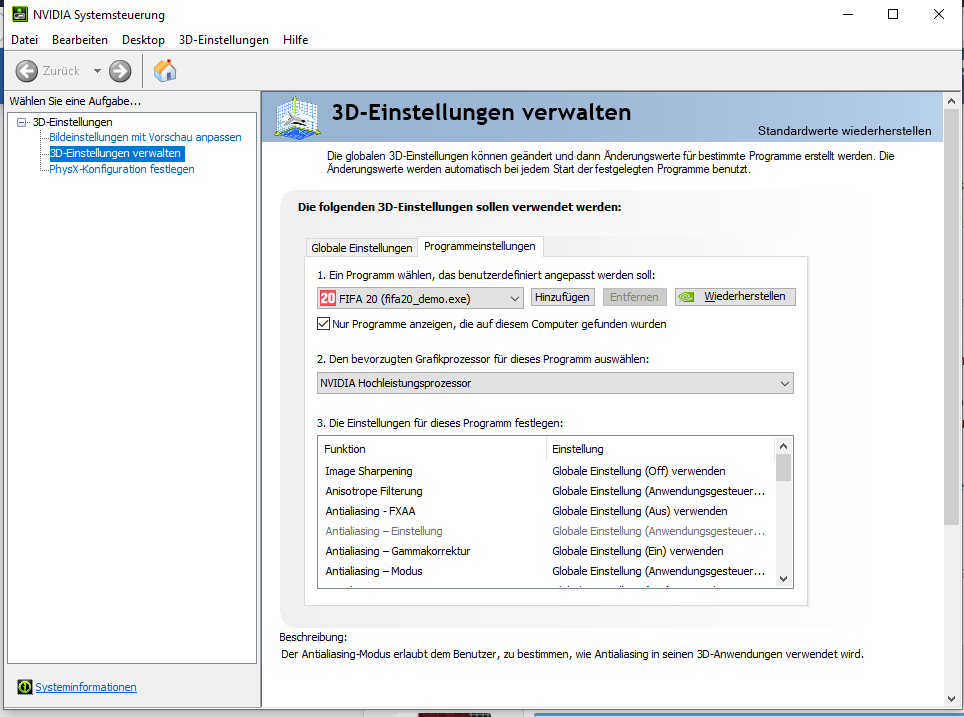
Task: Click the FIFA 20 program icon
Action: tap(328, 298)
